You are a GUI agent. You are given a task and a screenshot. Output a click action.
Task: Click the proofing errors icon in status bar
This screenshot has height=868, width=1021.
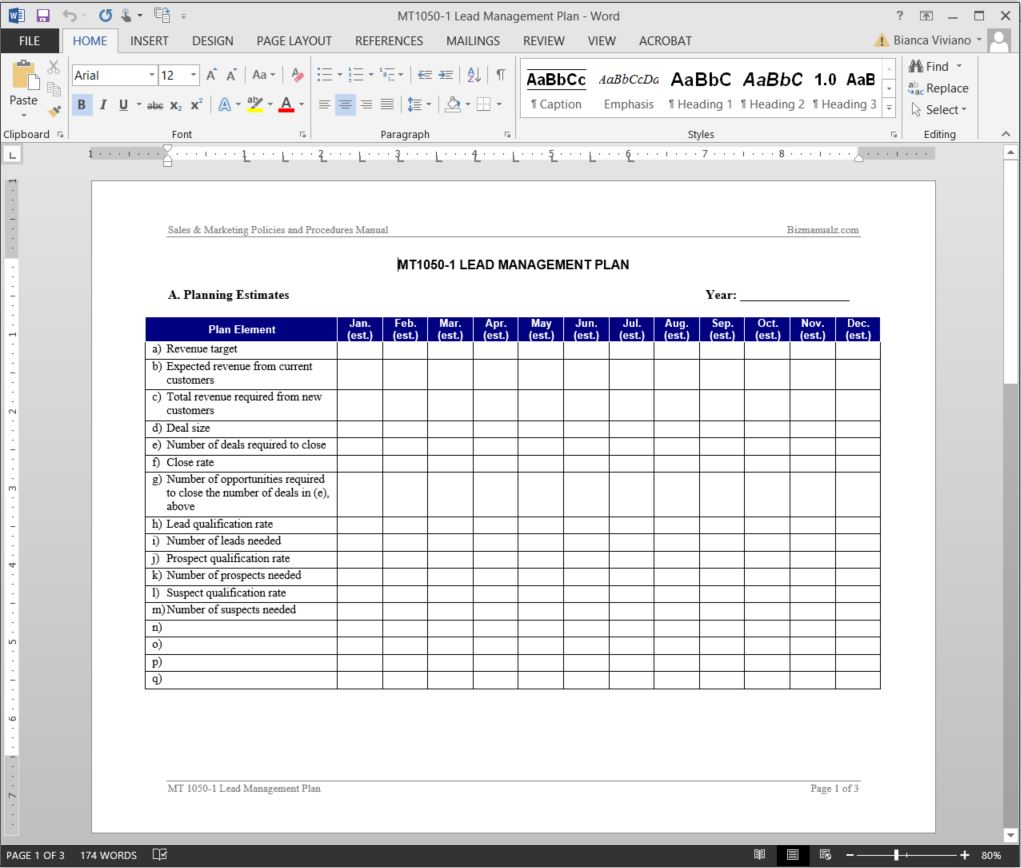coord(160,854)
